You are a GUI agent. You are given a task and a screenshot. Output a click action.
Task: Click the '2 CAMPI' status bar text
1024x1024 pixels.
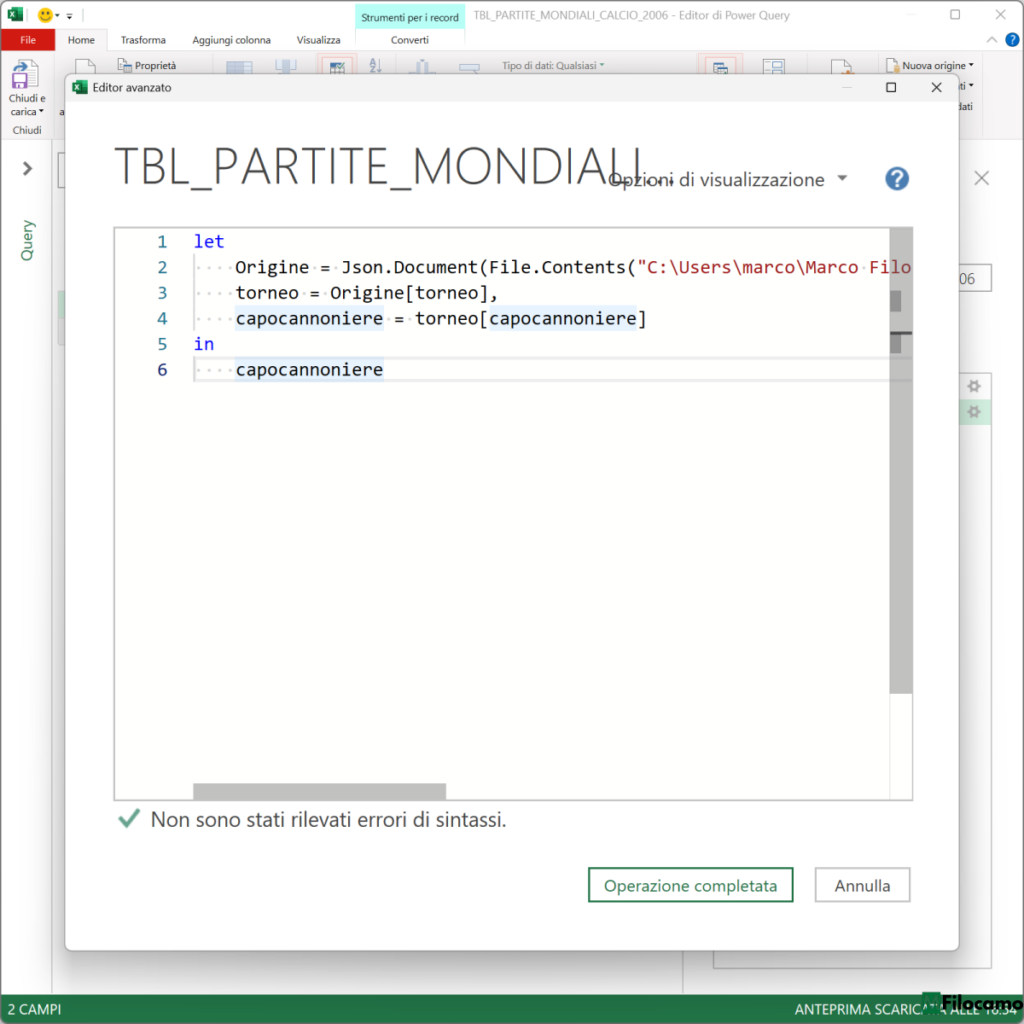35,1009
